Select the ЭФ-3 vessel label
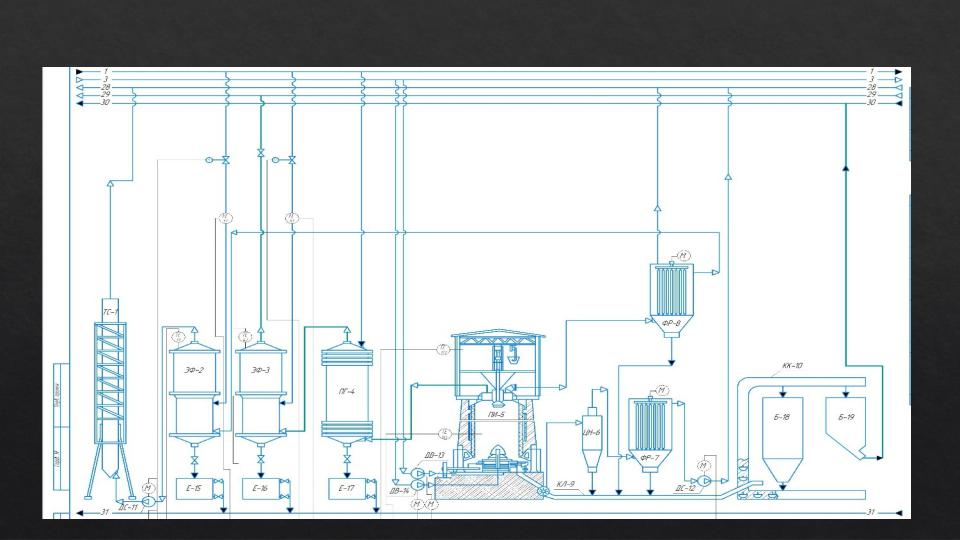The height and width of the screenshot is (540, 960). (x=260, y=370)
